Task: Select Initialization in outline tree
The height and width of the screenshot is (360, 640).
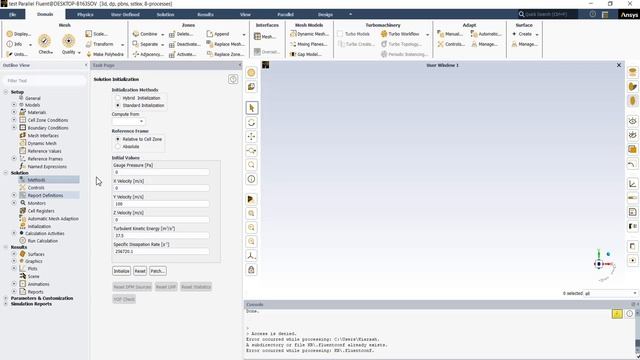Action: 39,226
